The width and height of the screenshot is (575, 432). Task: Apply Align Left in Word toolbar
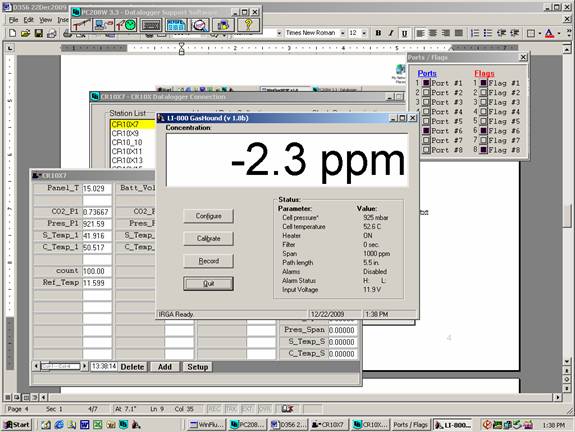click(420, 33)
